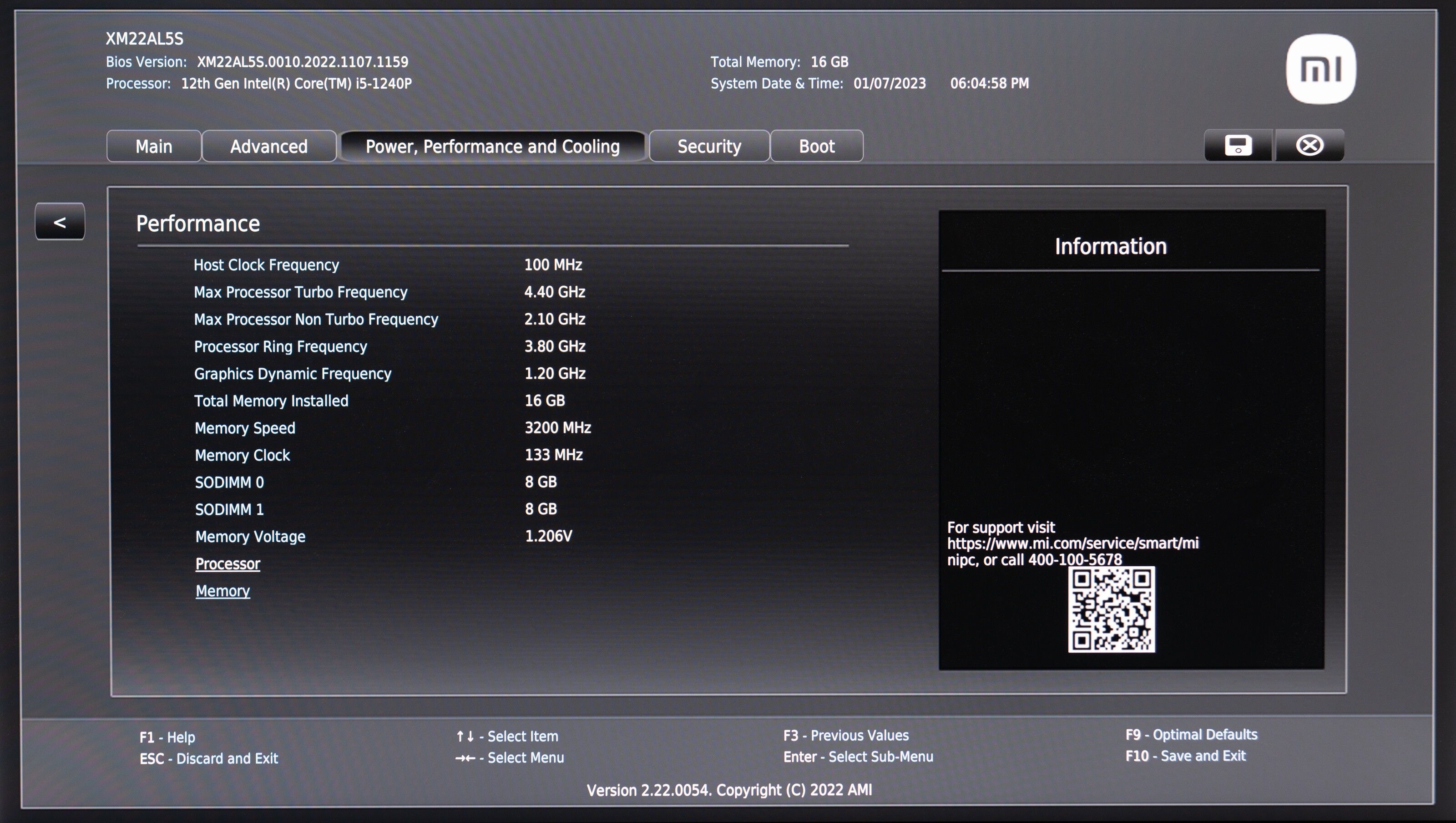Open the Advanced tab

pyautogui.click(x=268, y=147)
